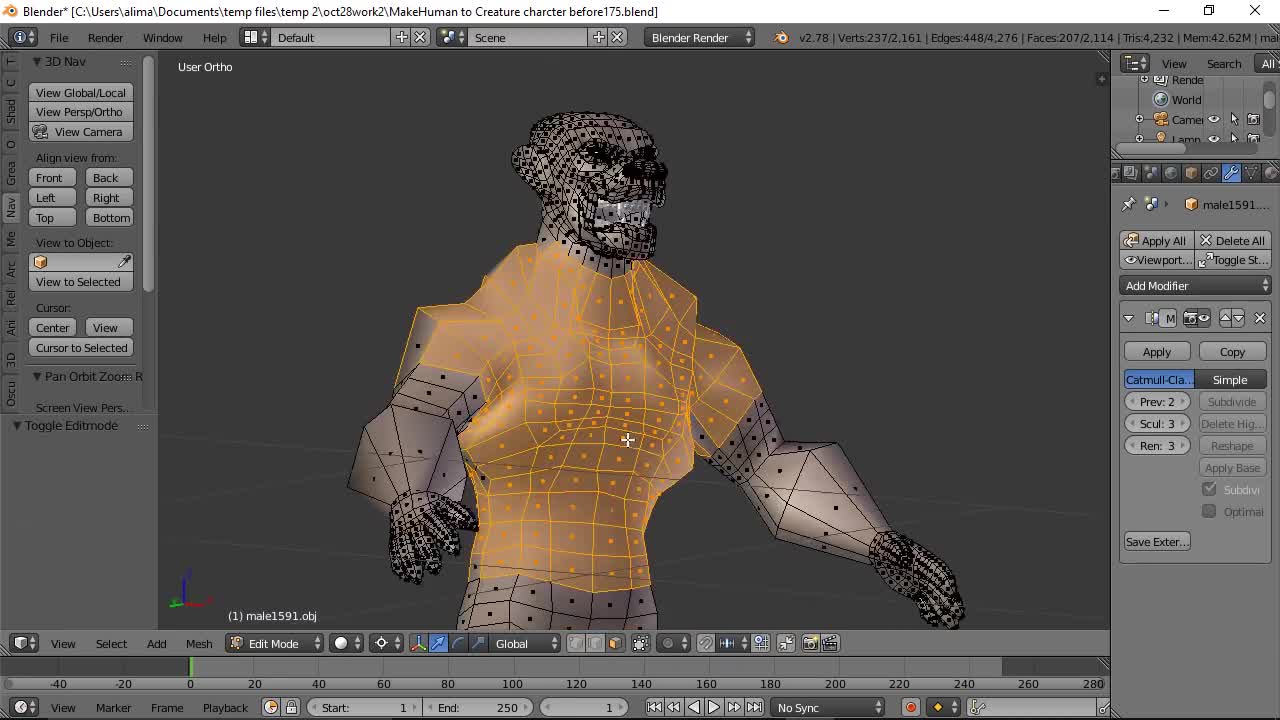Play the animation forward
This screenshot has height=720, width=1280.
coord(714,707)
